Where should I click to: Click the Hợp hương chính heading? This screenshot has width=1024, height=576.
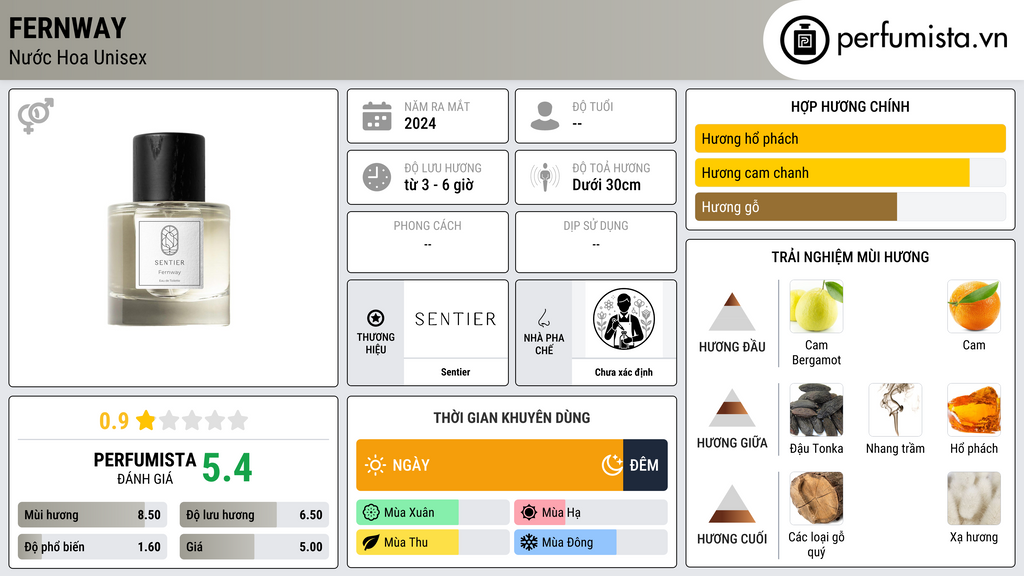pyautogui.click(x=850, y=106)
